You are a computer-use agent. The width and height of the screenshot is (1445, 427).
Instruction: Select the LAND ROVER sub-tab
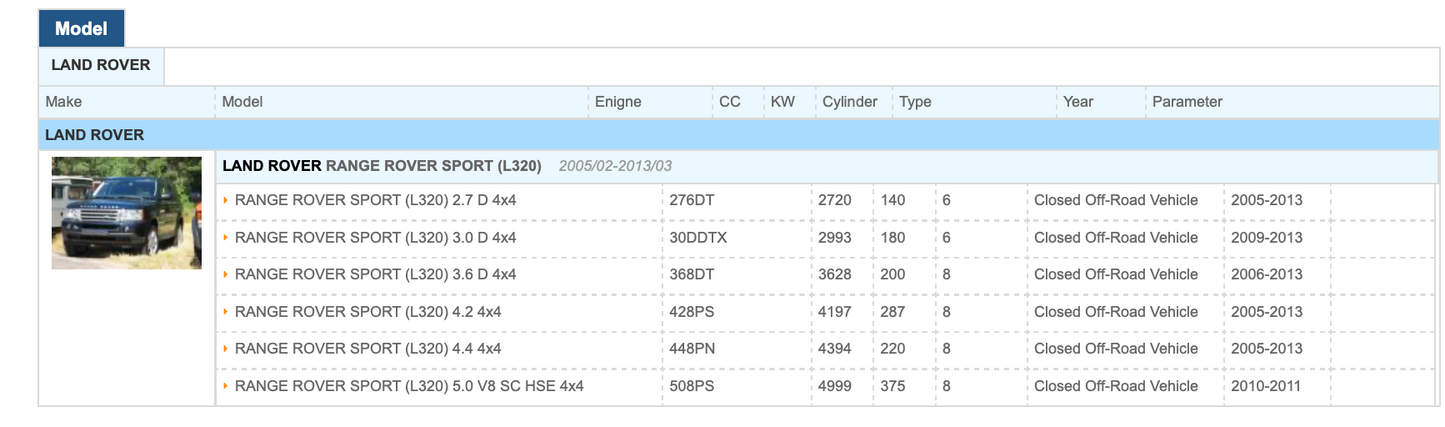coord(101,66)
